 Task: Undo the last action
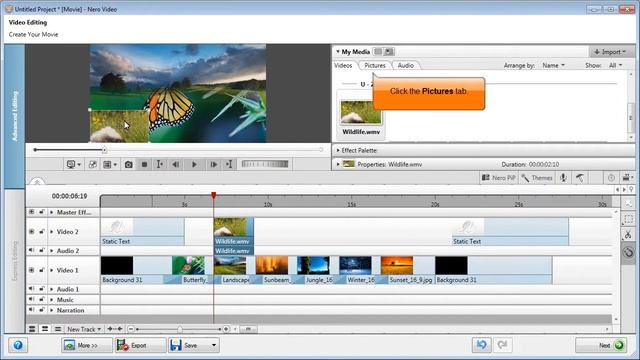pos(482,345)
